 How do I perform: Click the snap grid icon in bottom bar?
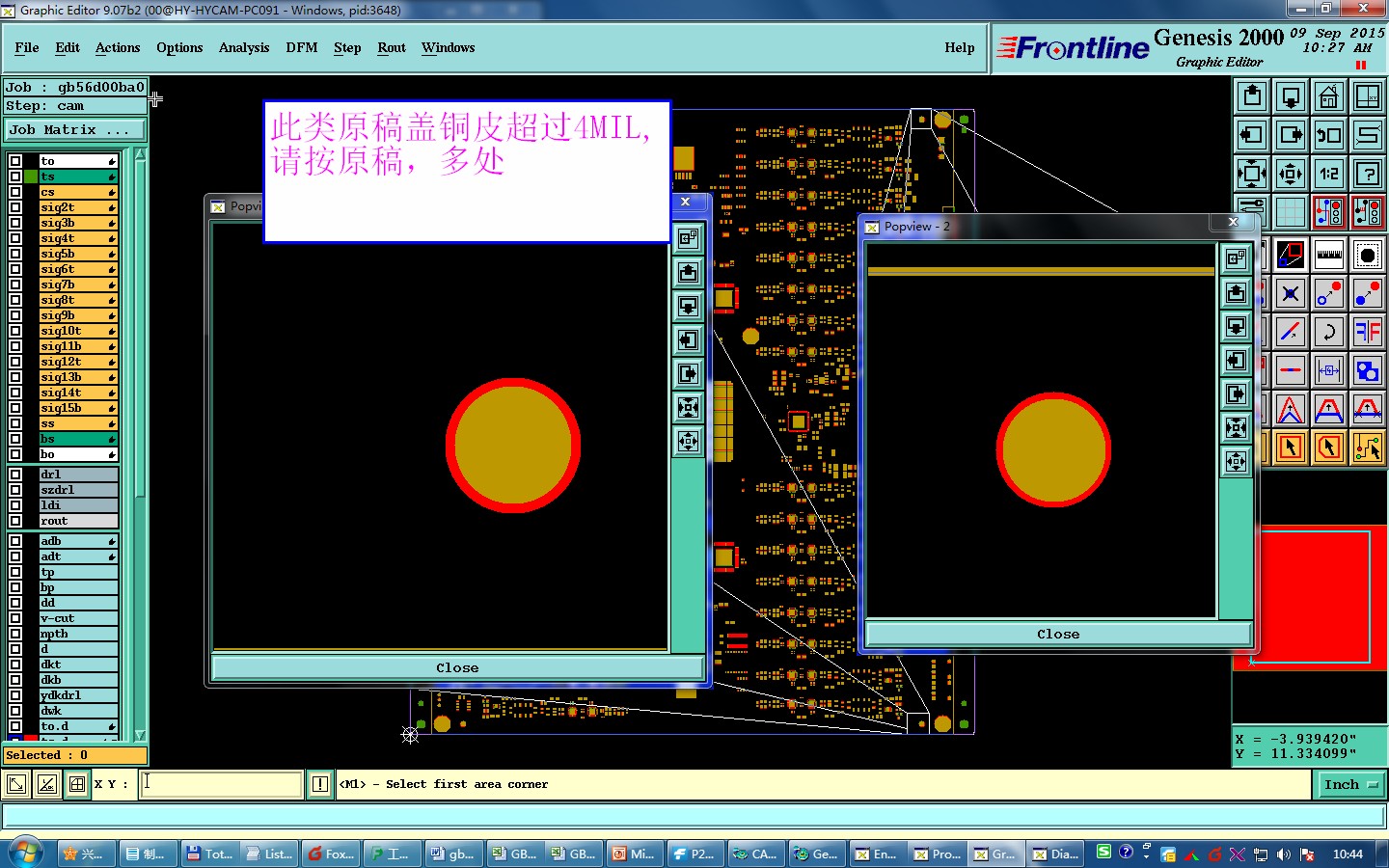point(77,784)
